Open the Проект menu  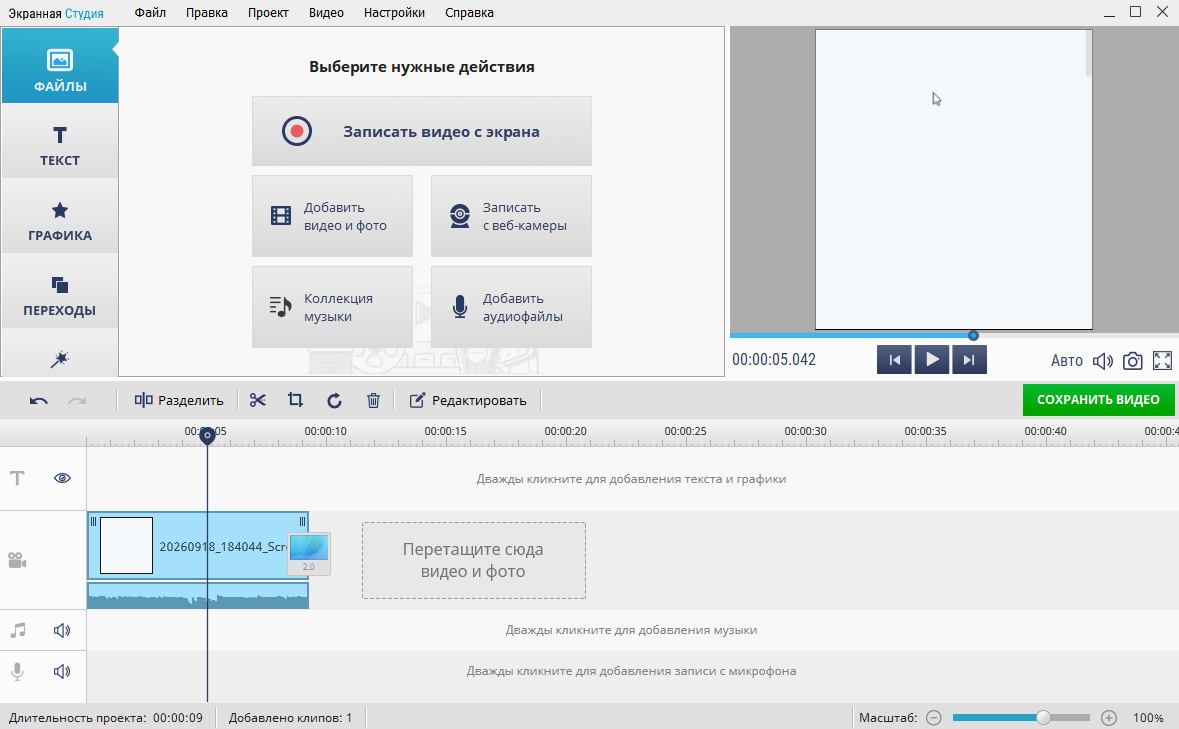[268, 13]
